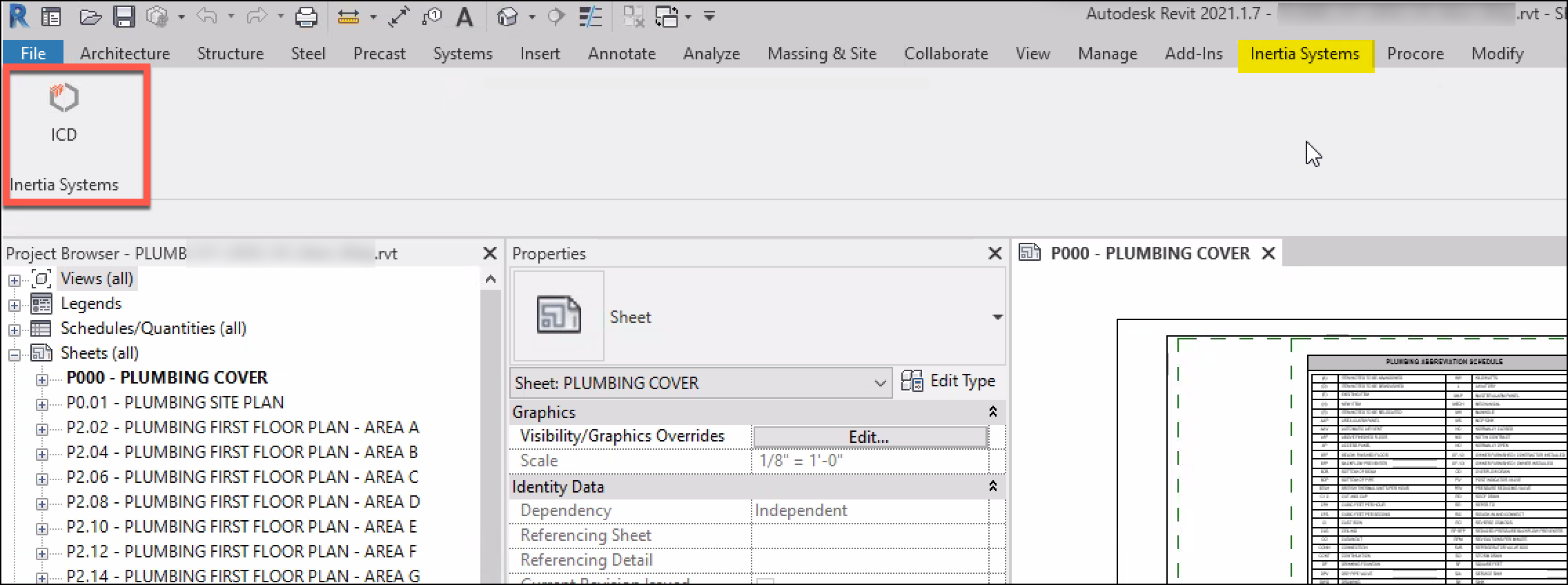Open the Revit Home icon in quick access toolbar
Image resolution: width=1568 pixels, height=585 pixels.
tap(51, 16)
